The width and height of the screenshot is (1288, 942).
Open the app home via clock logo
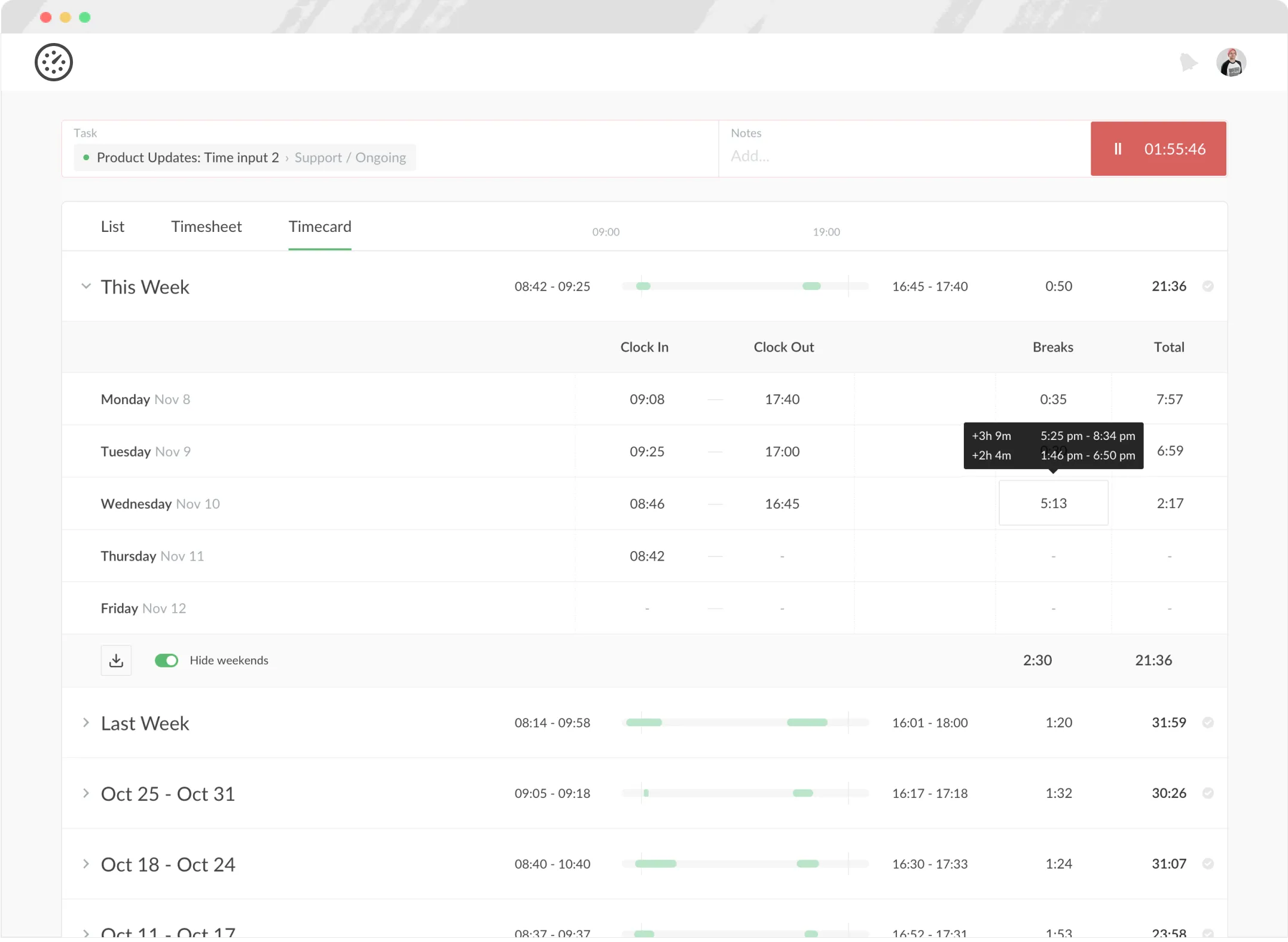click(53, 62)
